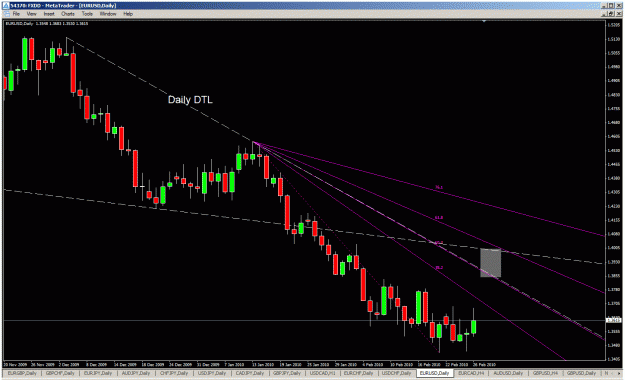Switch to the AUDJPY,Daily chart tab
The height and width of the screenshot is (380, 625).
click(x=137, y=373)
